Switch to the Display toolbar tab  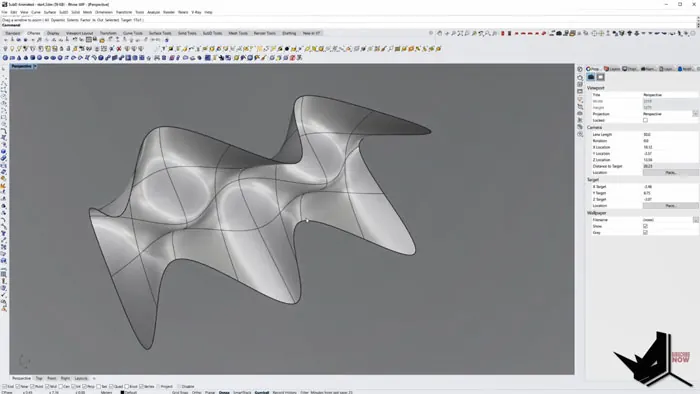[53, 33]
